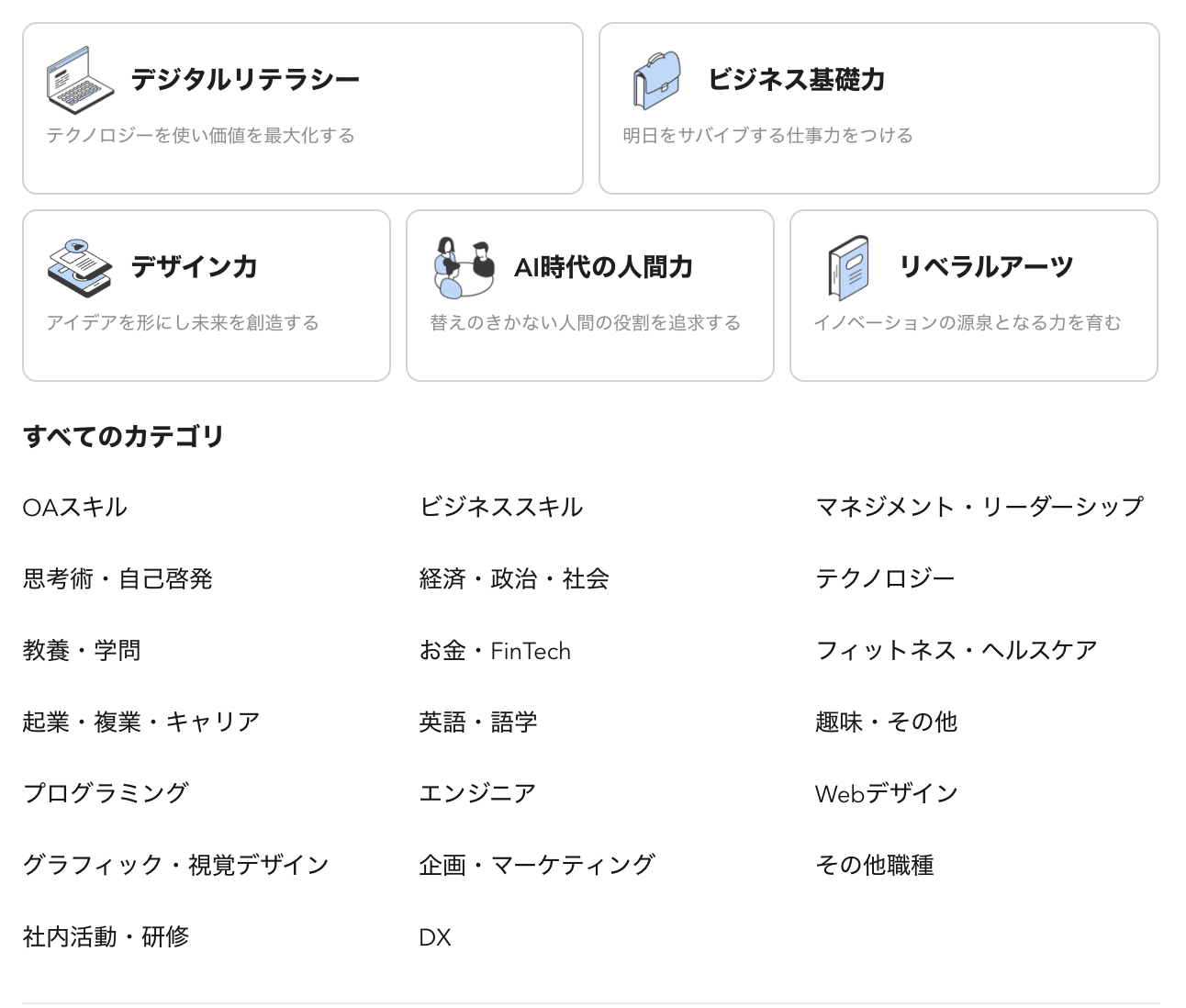This screenshot has height=1008, width=1186.
Task: Go to the Webデザイン category
Action: point(887,793)
